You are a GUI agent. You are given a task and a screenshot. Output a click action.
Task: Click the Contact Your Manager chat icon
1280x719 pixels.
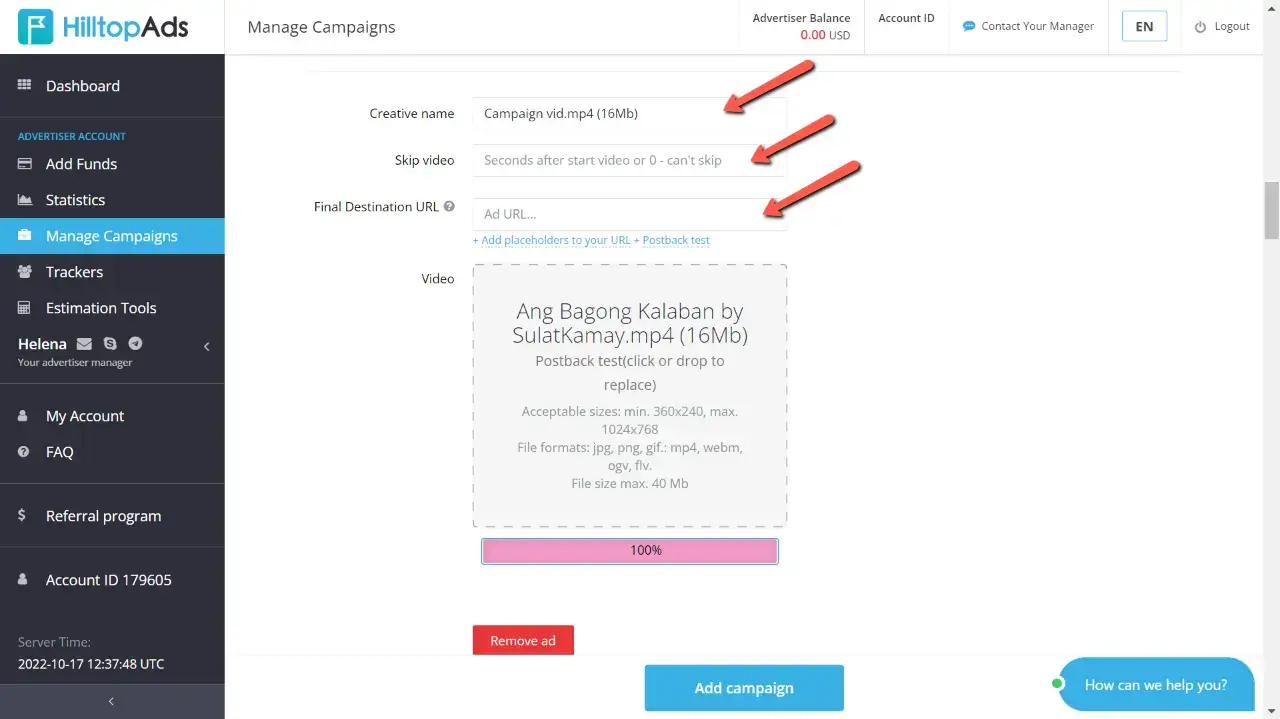click(968, 27)
